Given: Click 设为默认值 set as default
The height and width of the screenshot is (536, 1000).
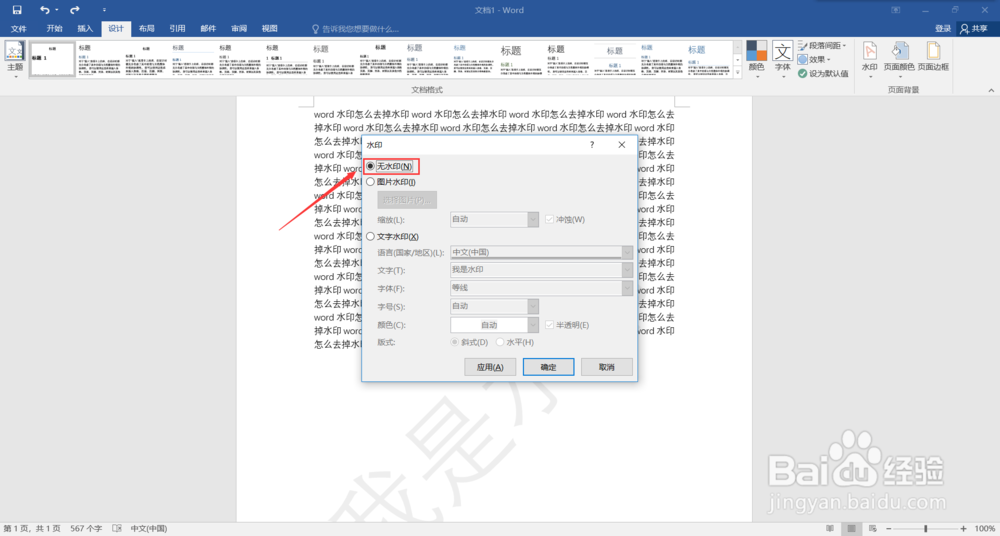Looking at the screenshot, I should [x=823, y=73].
